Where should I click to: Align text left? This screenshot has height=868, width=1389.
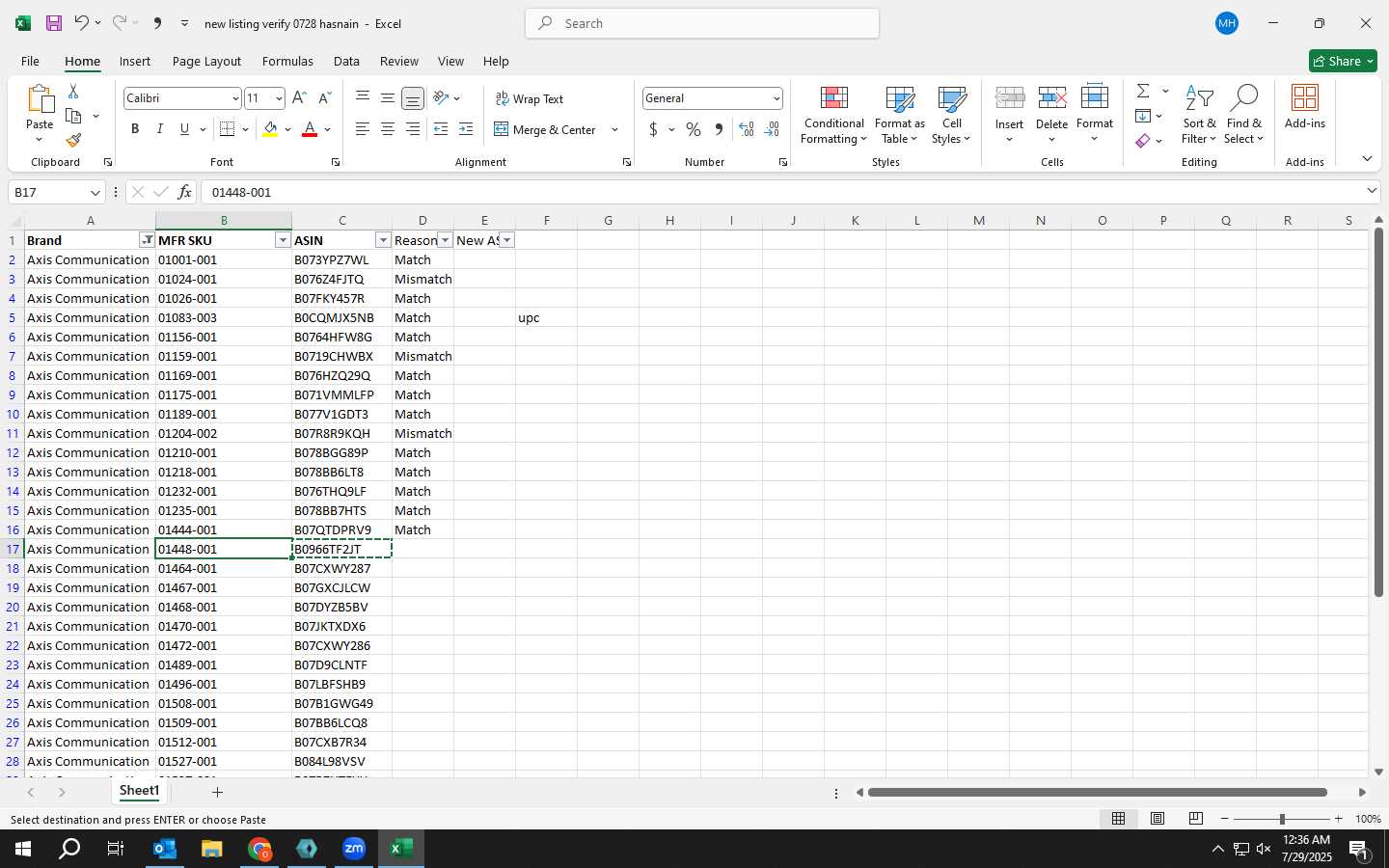click(x=363, y=129)
